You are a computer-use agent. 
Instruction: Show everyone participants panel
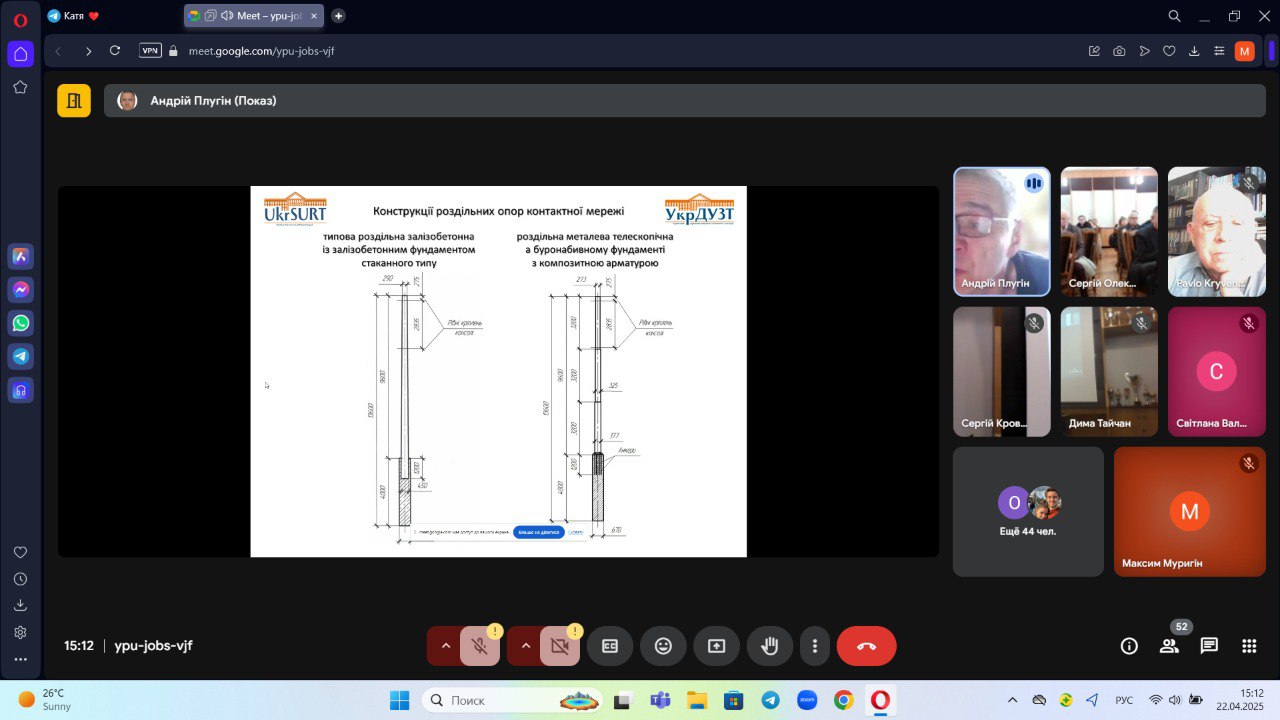(1169, 646)
